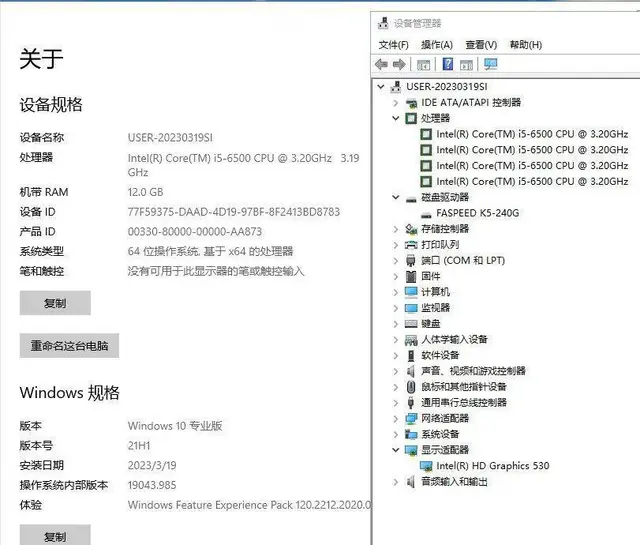
Task: Select the 音频输入和输出 tree item
Action: coord(454,482)
